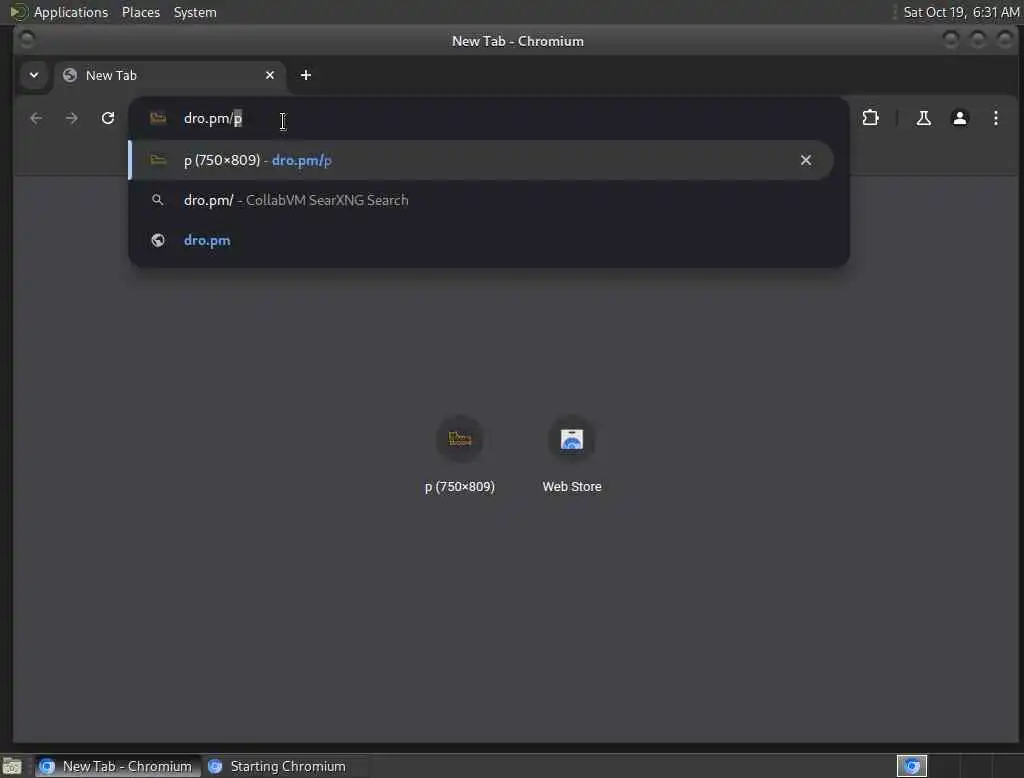This screenshot has width=1024, height=778.
Task: Click the show desktop icon in taskbar
Action: pos(12,766)
